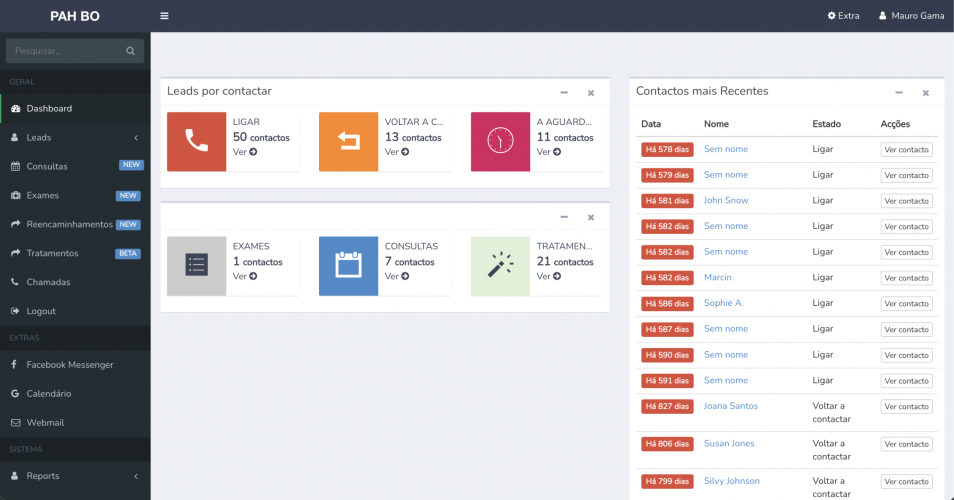Open the Extra gear menu
The image size is (954, 500).
[843, 16]
